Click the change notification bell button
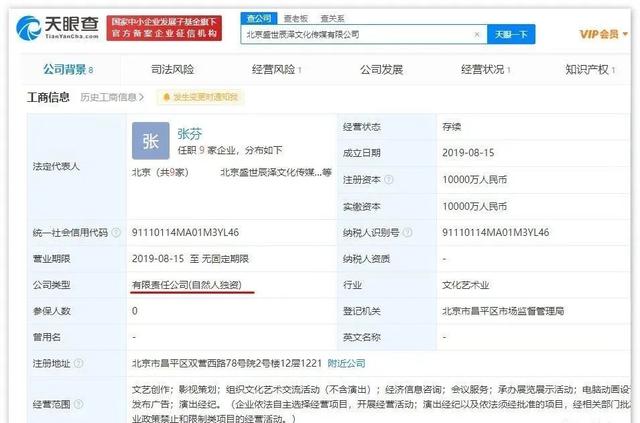This screenshot has width=640, height=423. point(200,97)
